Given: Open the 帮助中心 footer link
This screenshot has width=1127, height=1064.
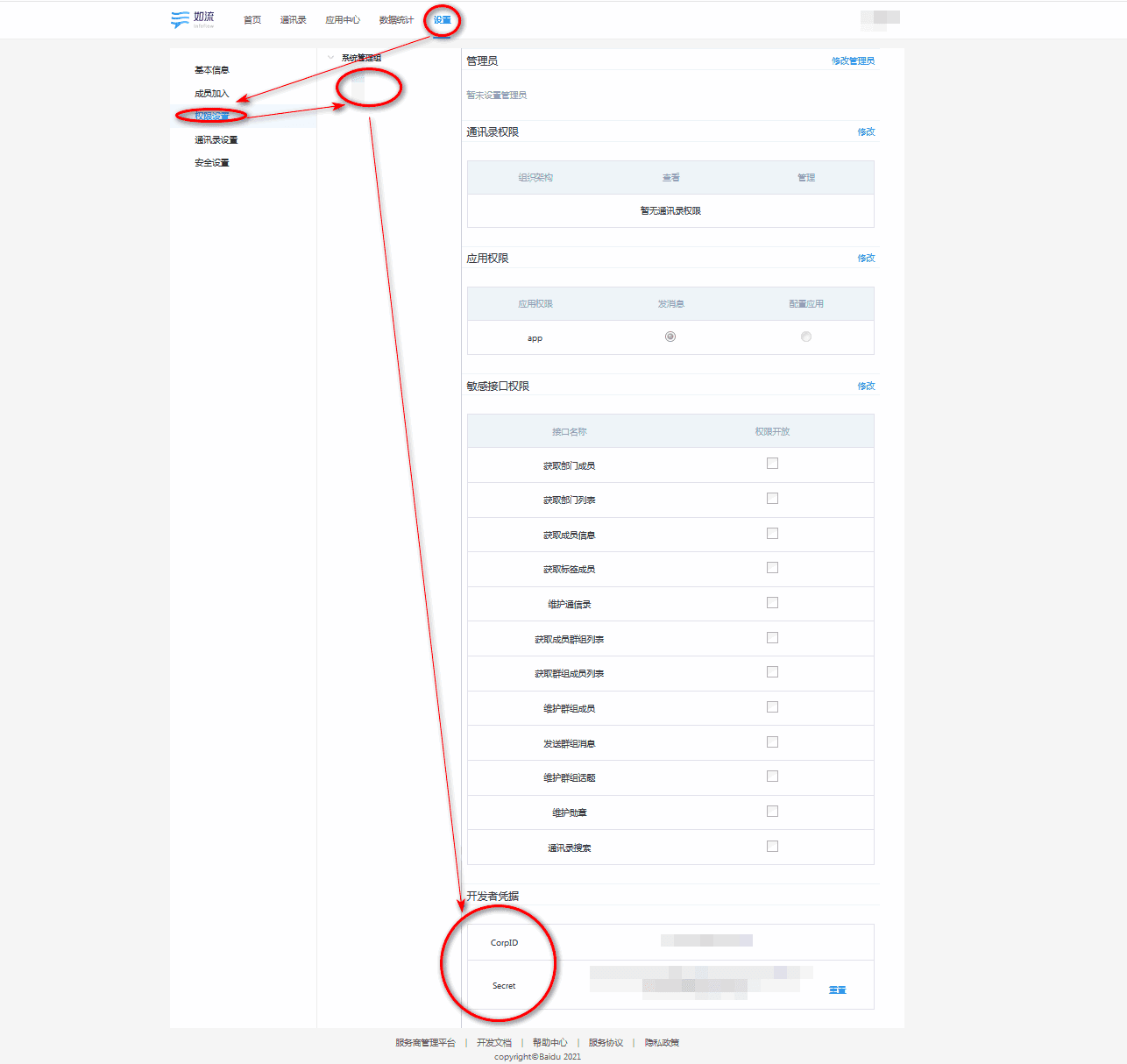Looking at the screenshot, I should 550,1043.
